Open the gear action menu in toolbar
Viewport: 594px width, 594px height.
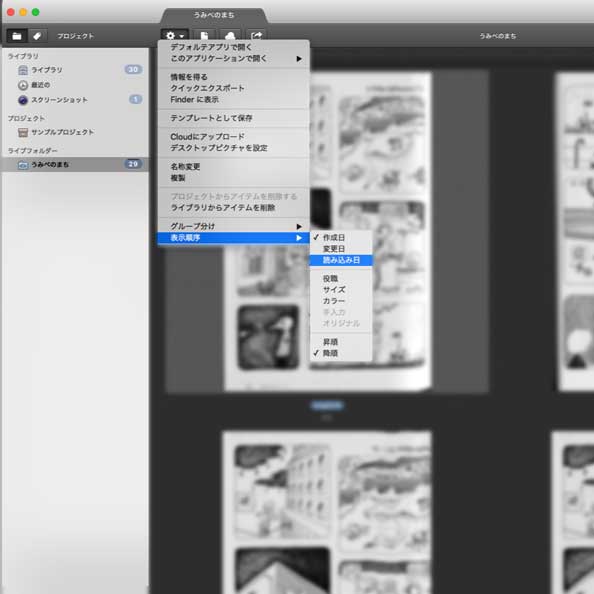click(175, 36)
